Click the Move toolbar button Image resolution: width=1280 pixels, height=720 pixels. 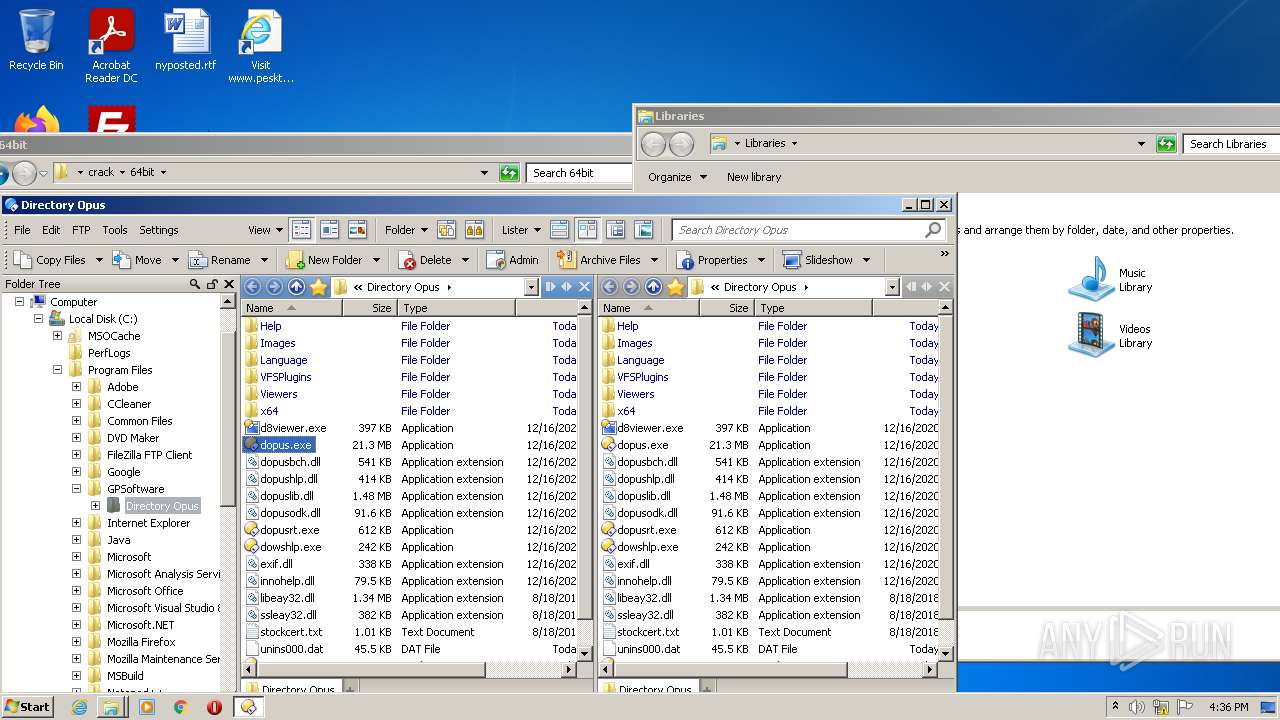coord(138,260)
